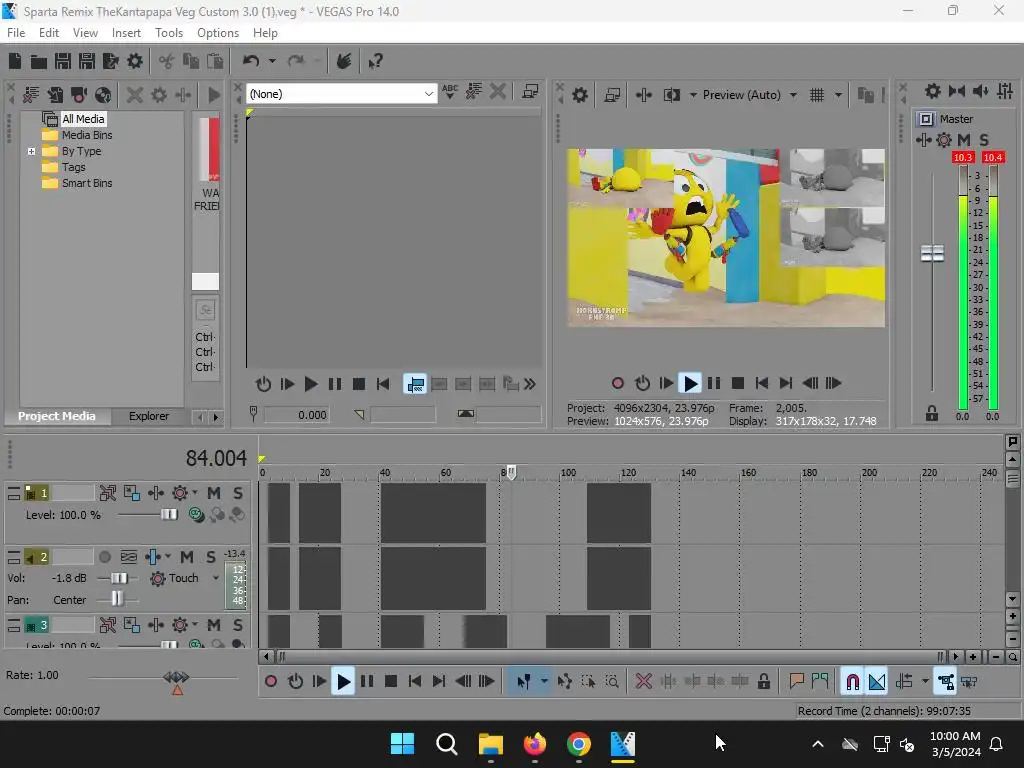Click the Master volume fader

tap(932, 253)
